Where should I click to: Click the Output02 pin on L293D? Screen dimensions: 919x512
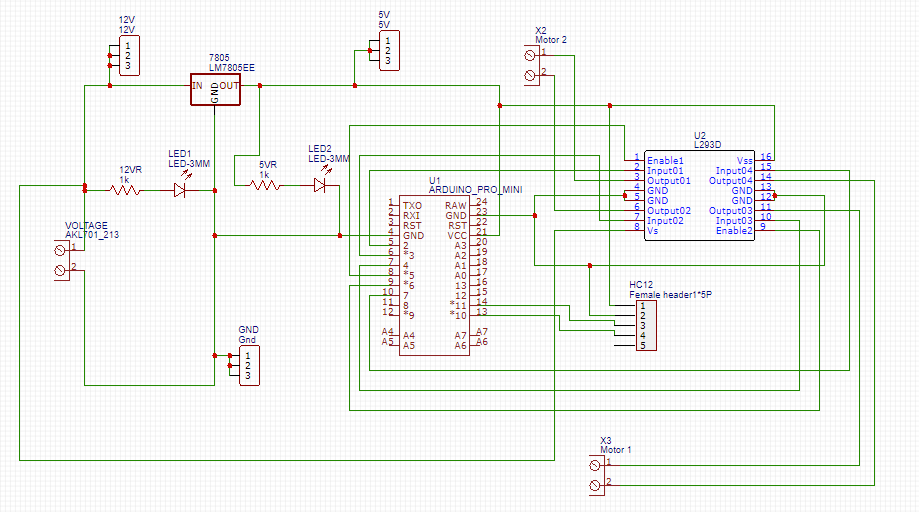click(x=669, y=210)
